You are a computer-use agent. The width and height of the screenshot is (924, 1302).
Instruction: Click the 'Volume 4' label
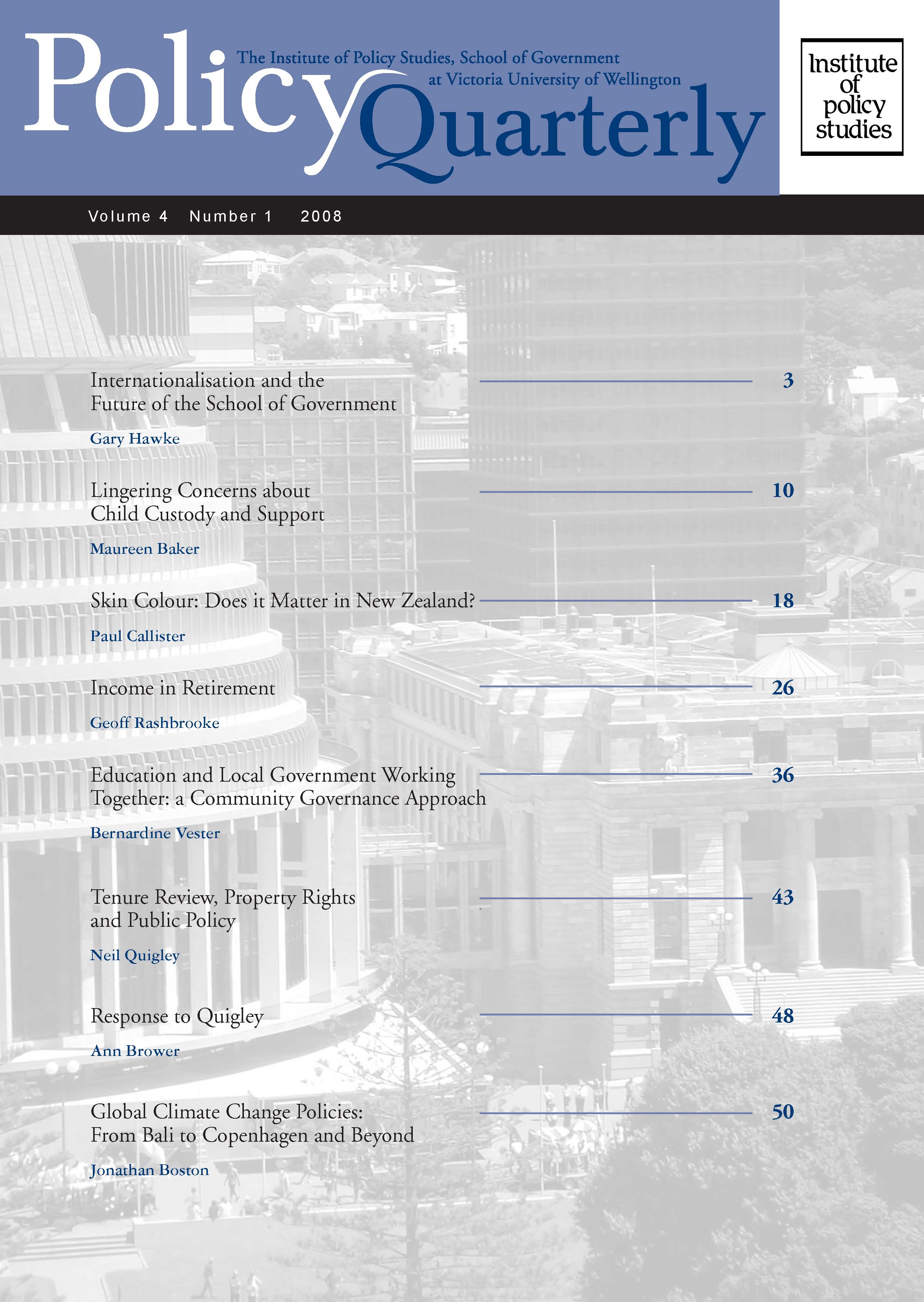click(128, 216)
